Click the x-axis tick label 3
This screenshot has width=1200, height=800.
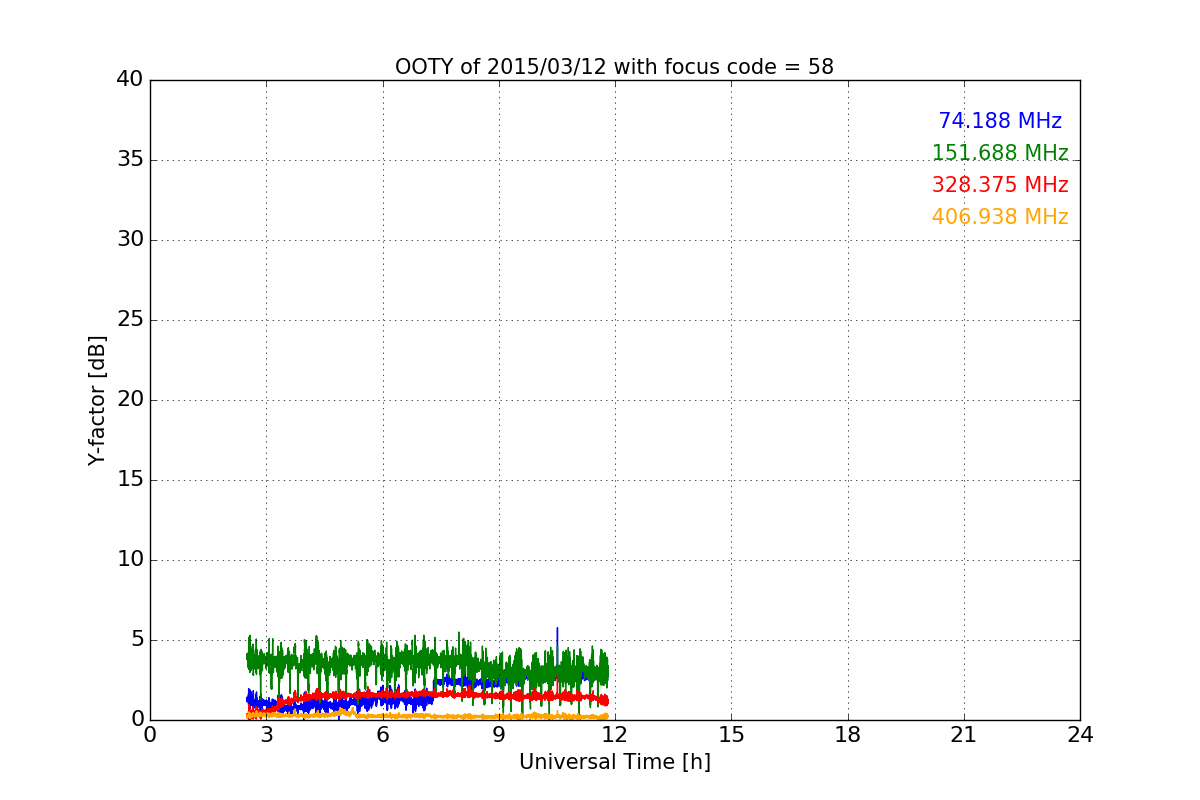(x=266, y=735)
